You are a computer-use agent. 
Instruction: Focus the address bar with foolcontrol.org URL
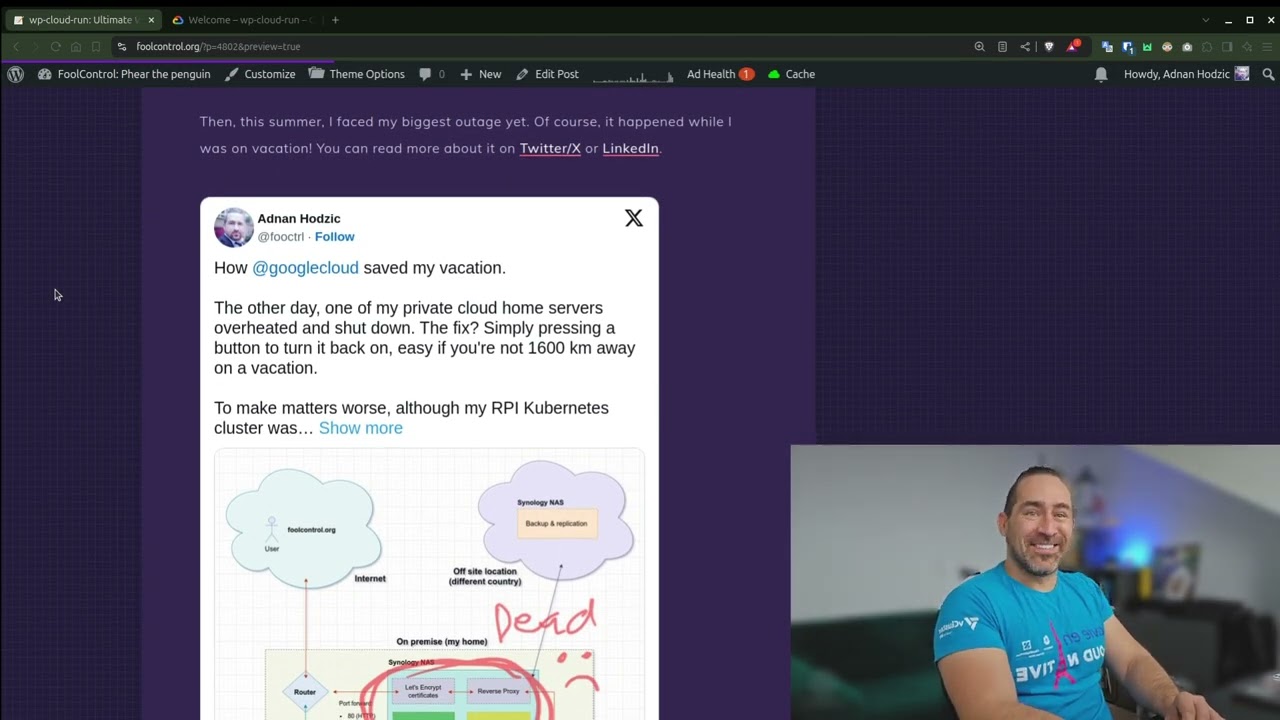(x=540, y=46)
